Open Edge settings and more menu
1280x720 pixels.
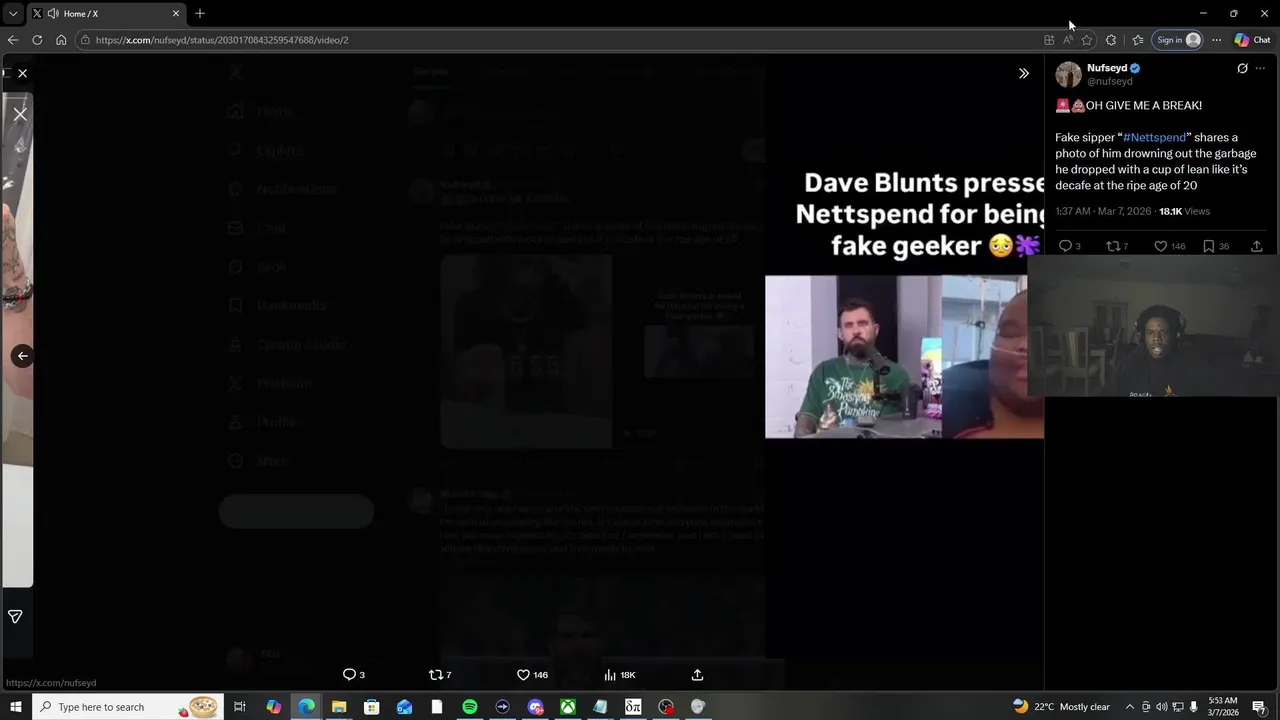tap(1216, 40)
